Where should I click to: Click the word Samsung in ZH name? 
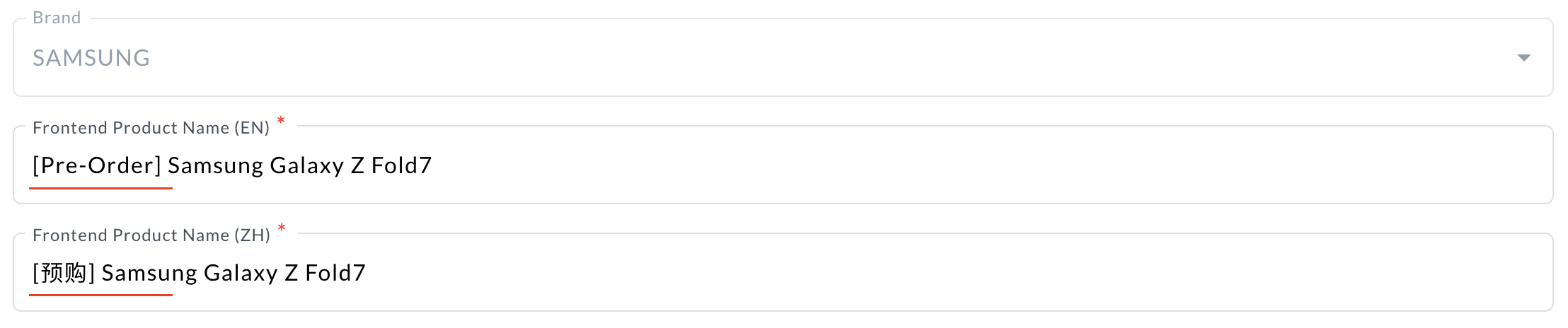tap(149, 273)
